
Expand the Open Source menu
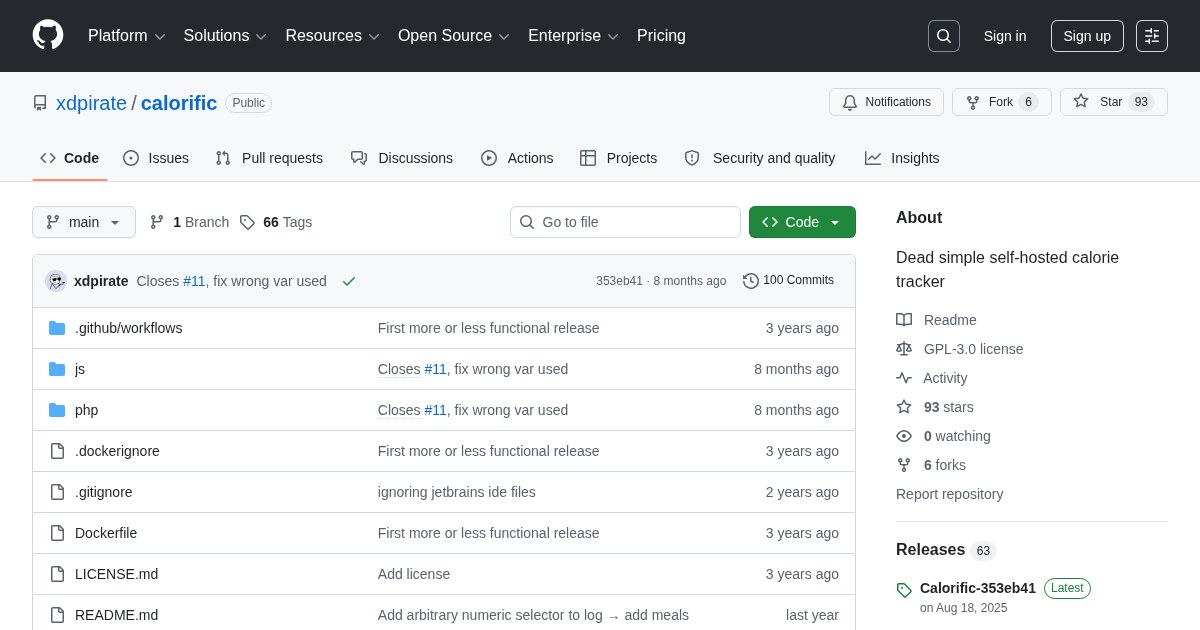click(x=454, y=36)
